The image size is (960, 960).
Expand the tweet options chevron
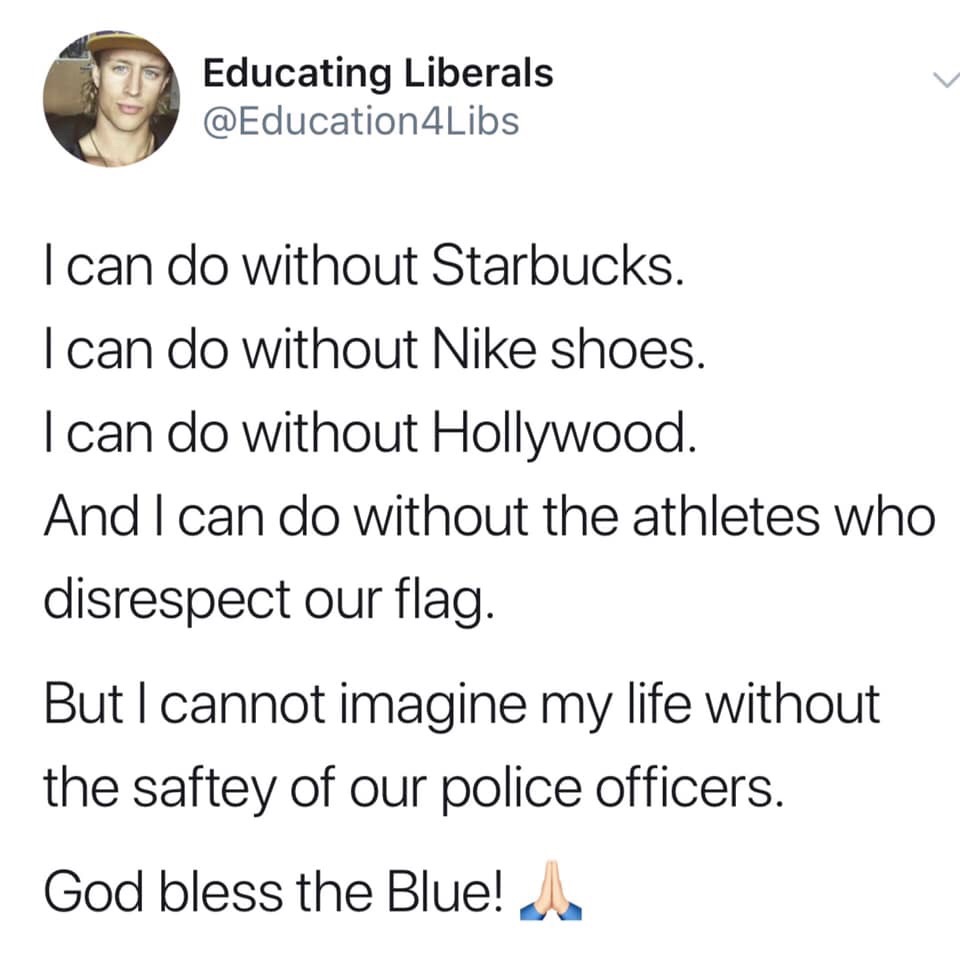click(x=946, y=79)
